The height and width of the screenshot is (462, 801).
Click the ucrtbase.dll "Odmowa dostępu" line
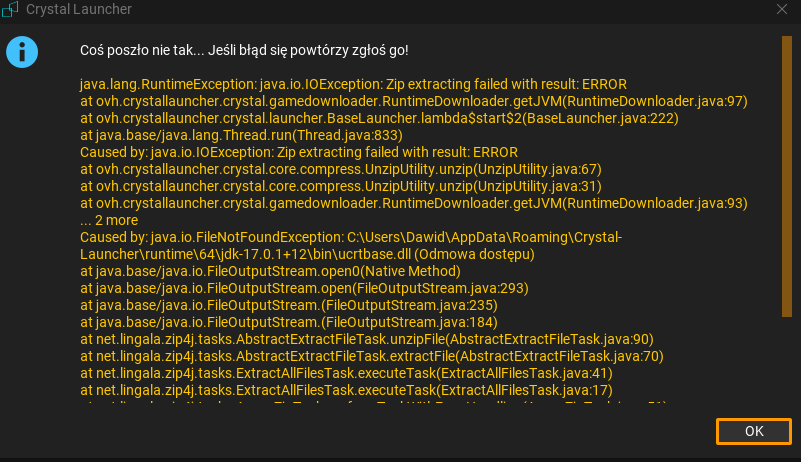tap(307, 254)
